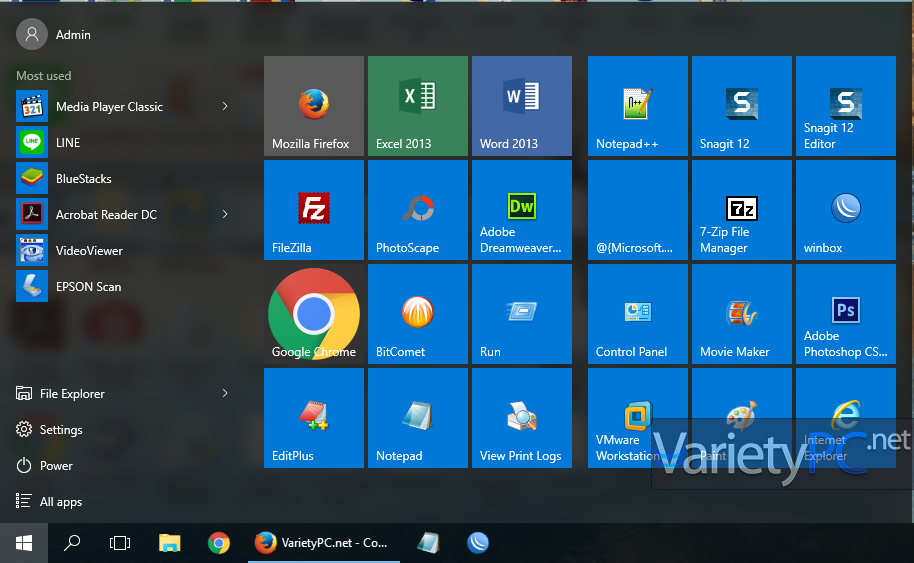Open the Snagit 12 tile
The height and width of the screenshot is (563, 914).
click(x=741, y=106)
